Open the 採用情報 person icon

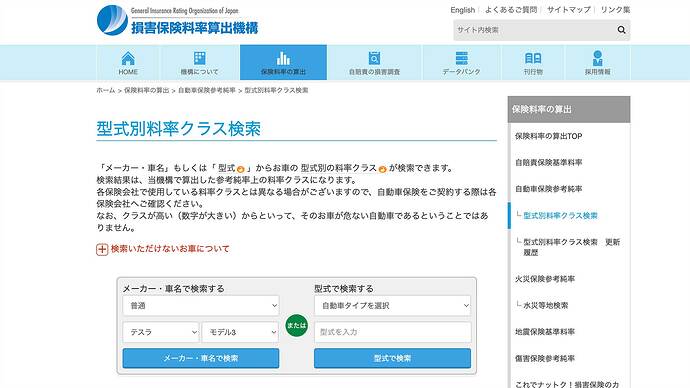click(597, 58)
